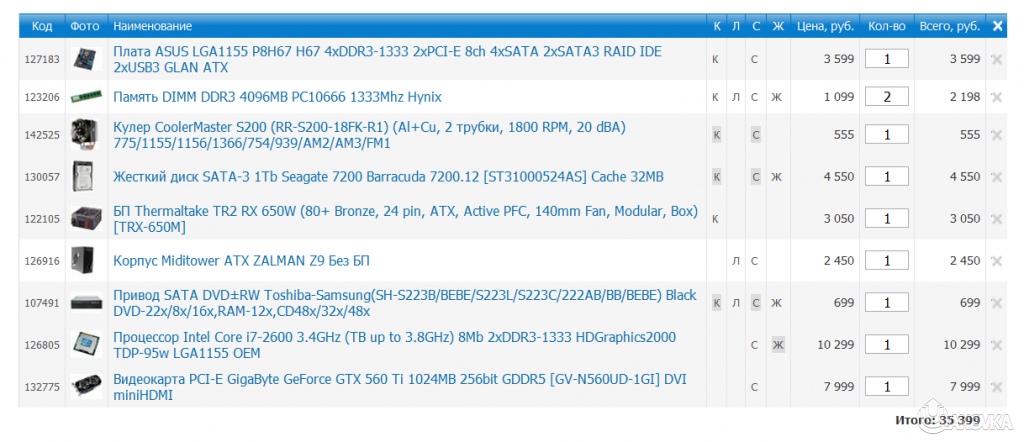The image size is (1024, 442).
Task: Click the Фото column header
Action: point(86,26)
